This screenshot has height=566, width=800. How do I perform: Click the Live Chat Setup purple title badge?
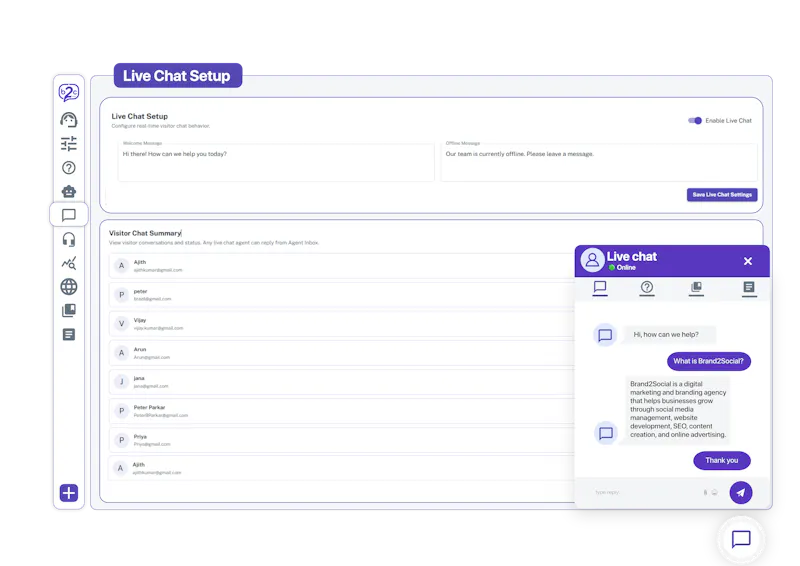[178, 76]
